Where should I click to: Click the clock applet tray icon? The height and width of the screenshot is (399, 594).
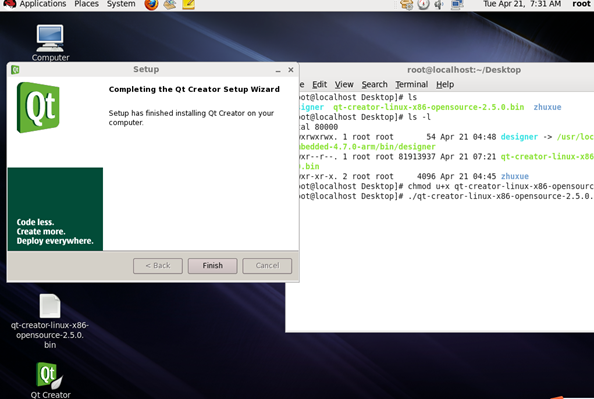coord(424,5)
